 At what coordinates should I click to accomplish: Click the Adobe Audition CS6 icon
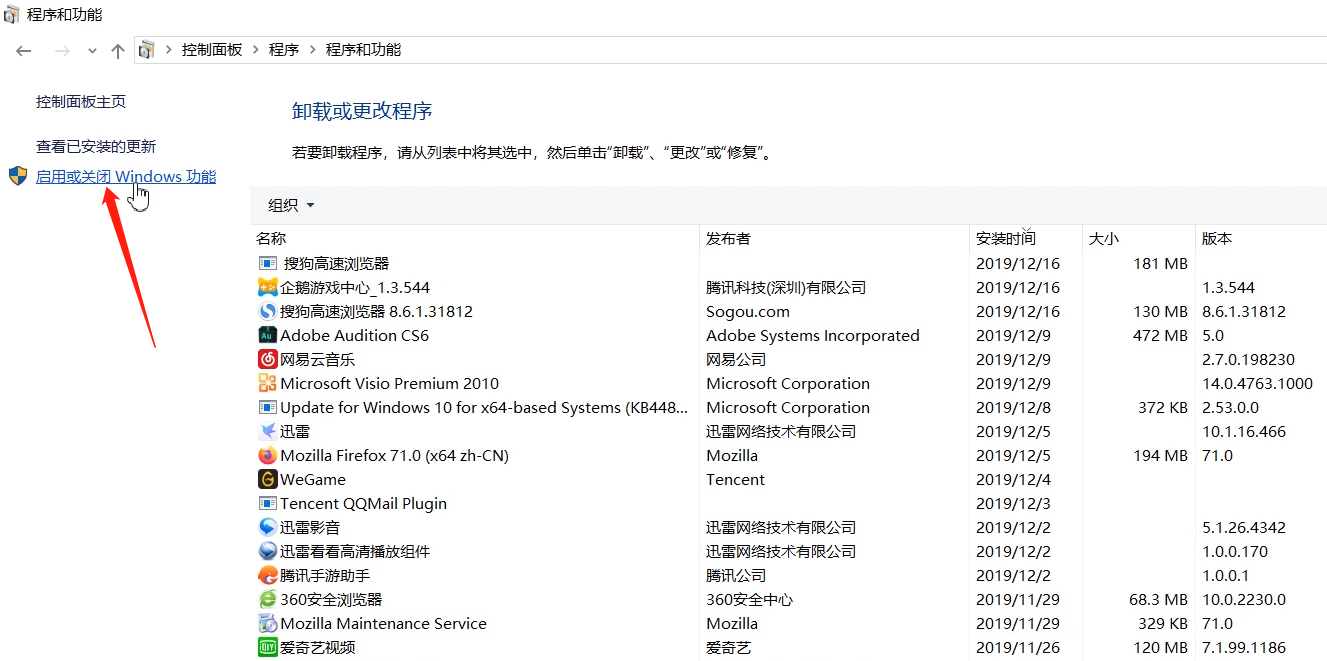267,335
